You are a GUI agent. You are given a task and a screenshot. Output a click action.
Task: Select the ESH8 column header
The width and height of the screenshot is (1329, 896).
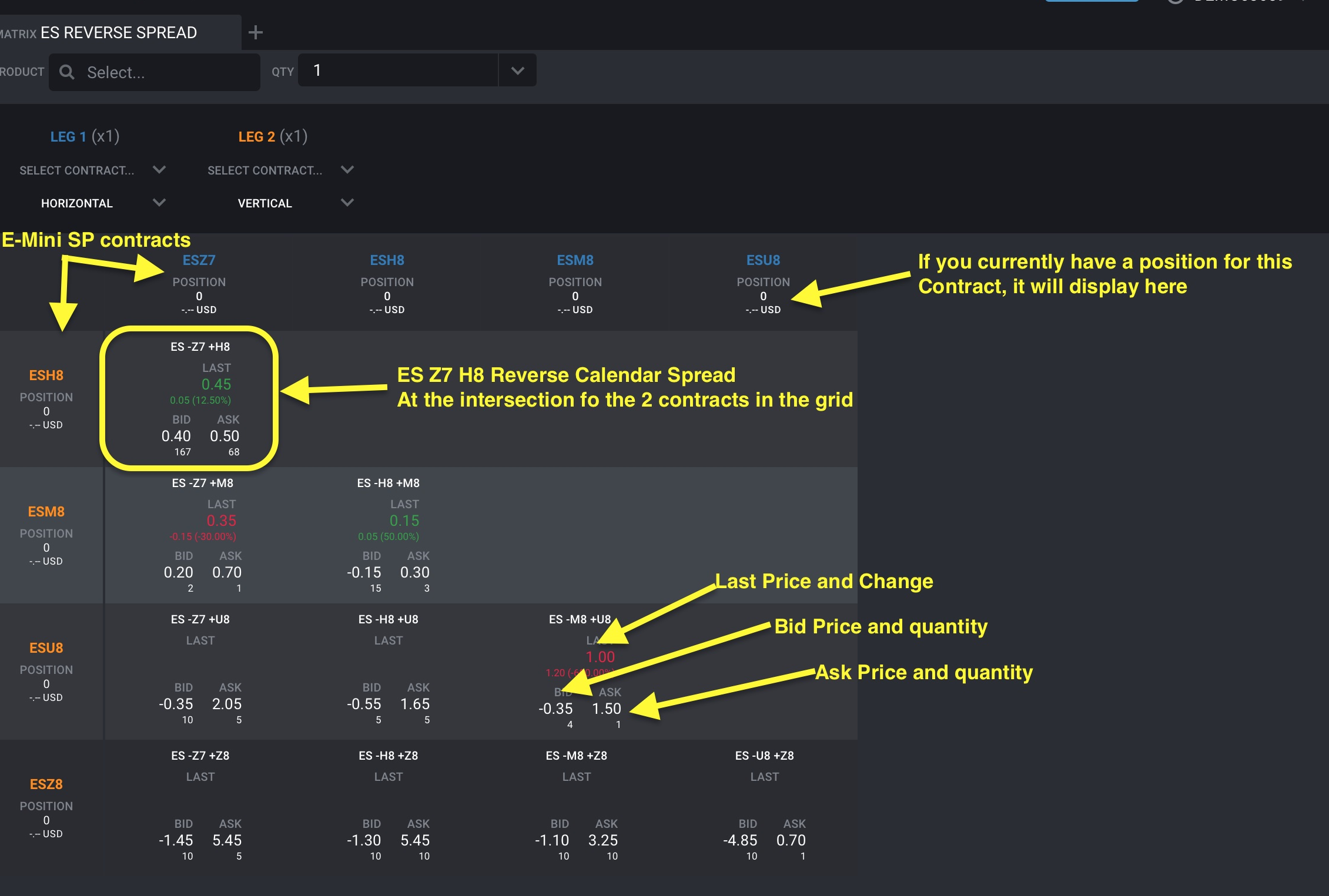pos(387,260)
